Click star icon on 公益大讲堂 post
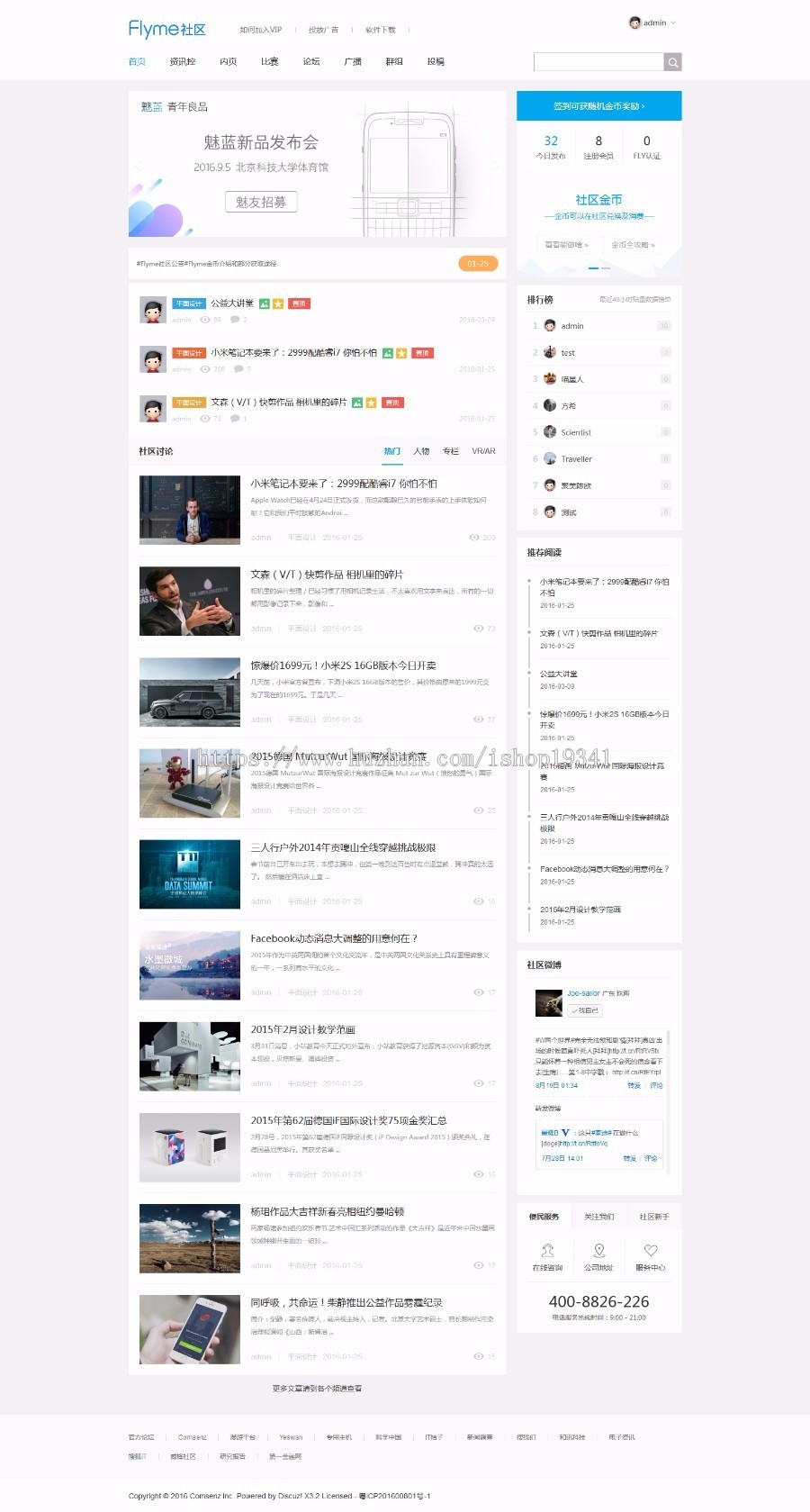This screenshot has height=1512, width=810. (278, 303)
